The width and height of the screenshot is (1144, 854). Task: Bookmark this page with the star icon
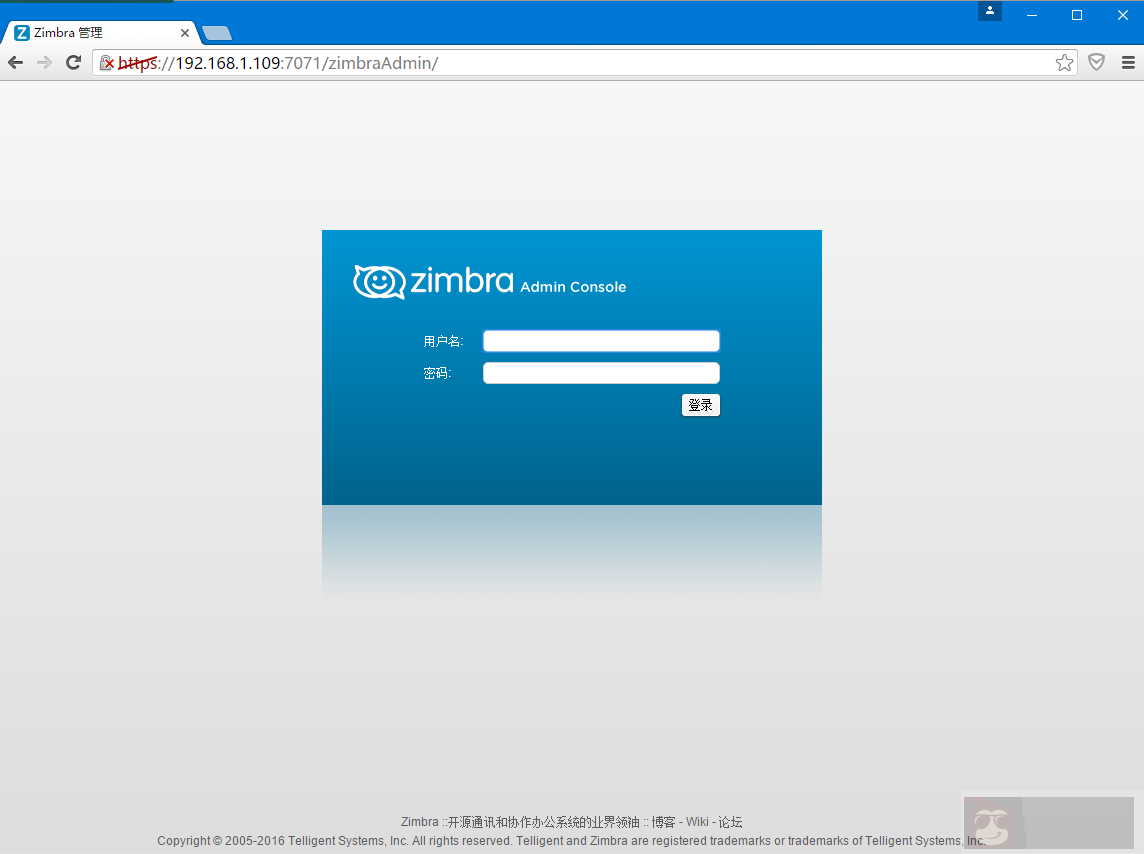coord(1063,62)
